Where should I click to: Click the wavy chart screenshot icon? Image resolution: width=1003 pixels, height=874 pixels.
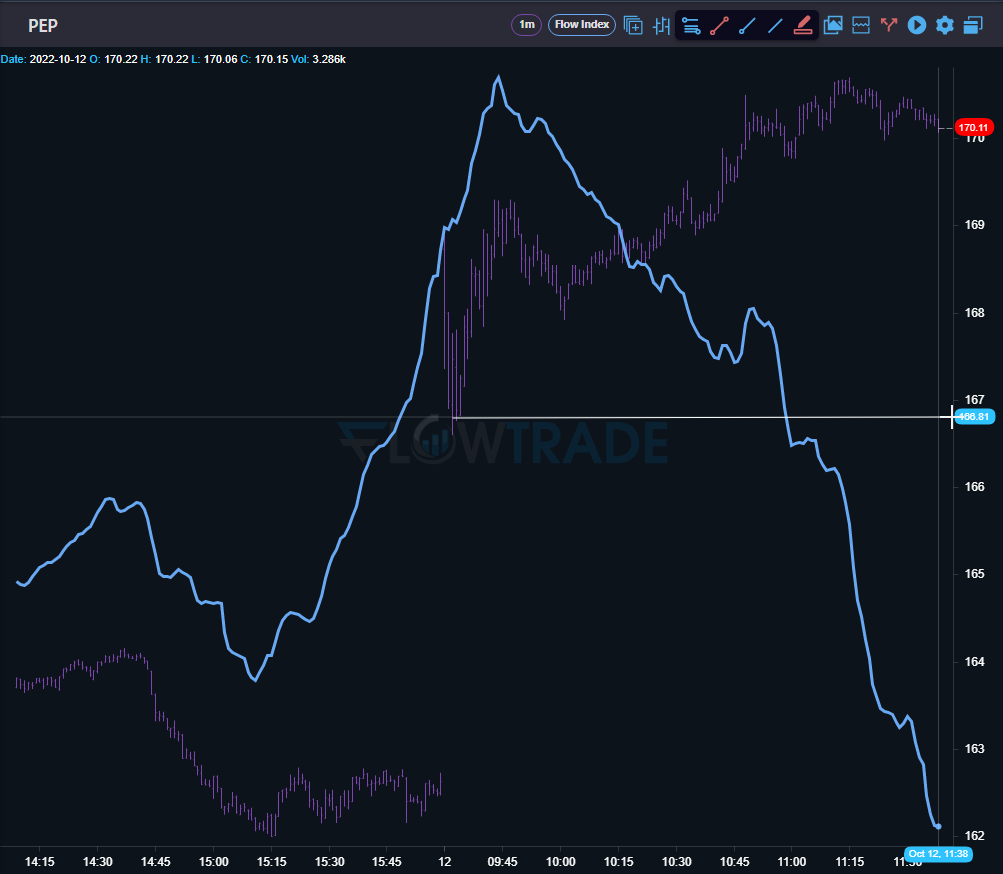point(861,26)
